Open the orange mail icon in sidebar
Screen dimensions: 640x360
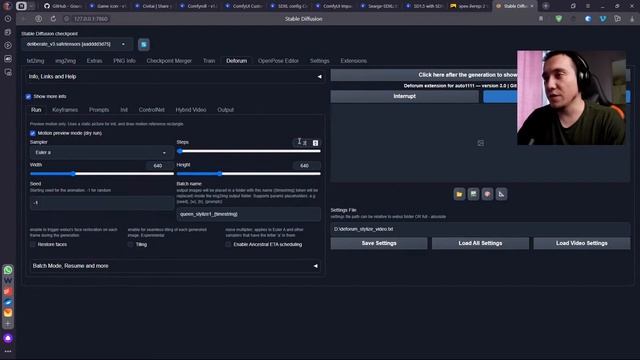click(8, 313)
